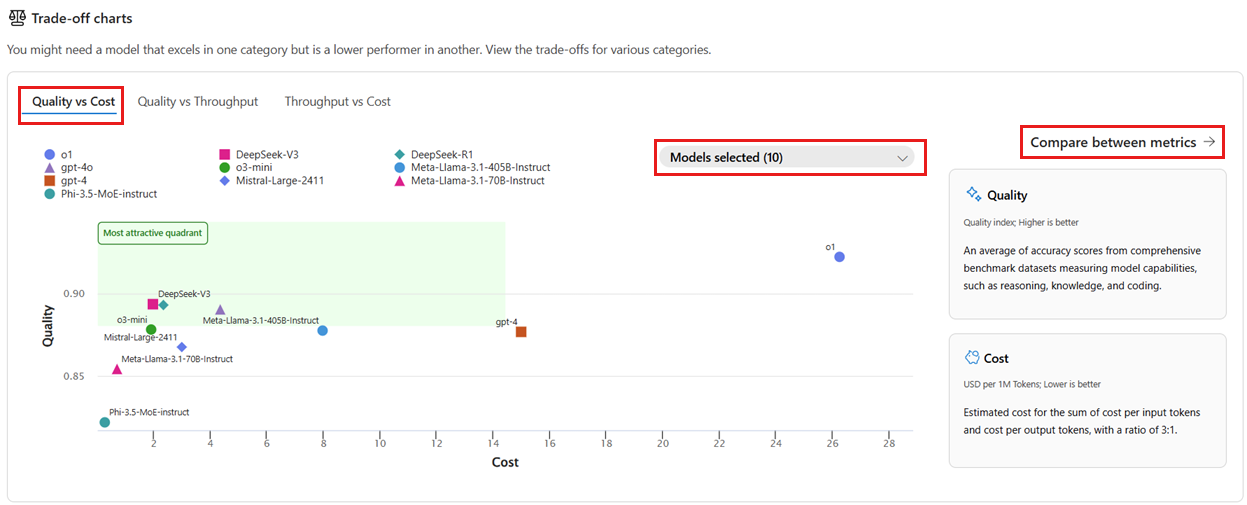Toggle Mistral-Large-2411 legend entry
The image size is (1247, 505).
pyautogui.click(x=279, y=181)
